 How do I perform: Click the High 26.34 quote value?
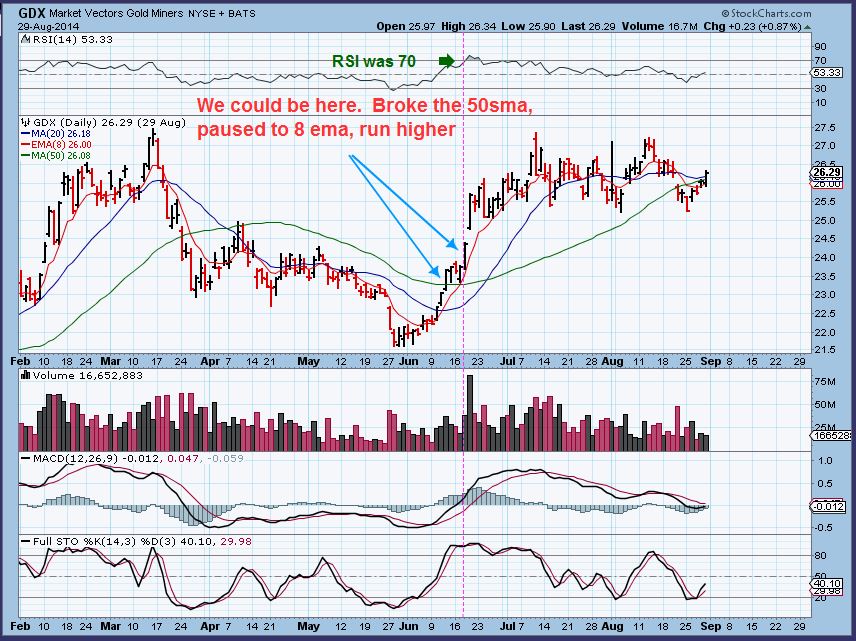468,26
